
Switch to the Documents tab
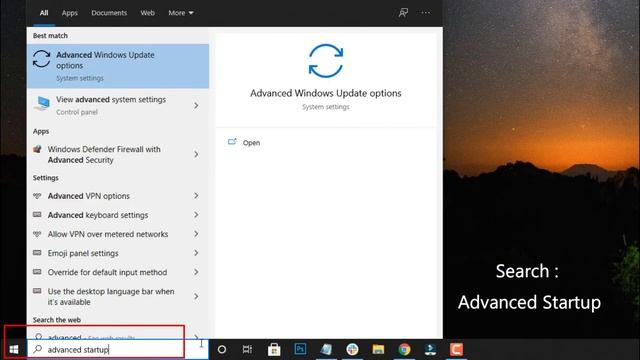pyautogui.click(x=109, y=13)
